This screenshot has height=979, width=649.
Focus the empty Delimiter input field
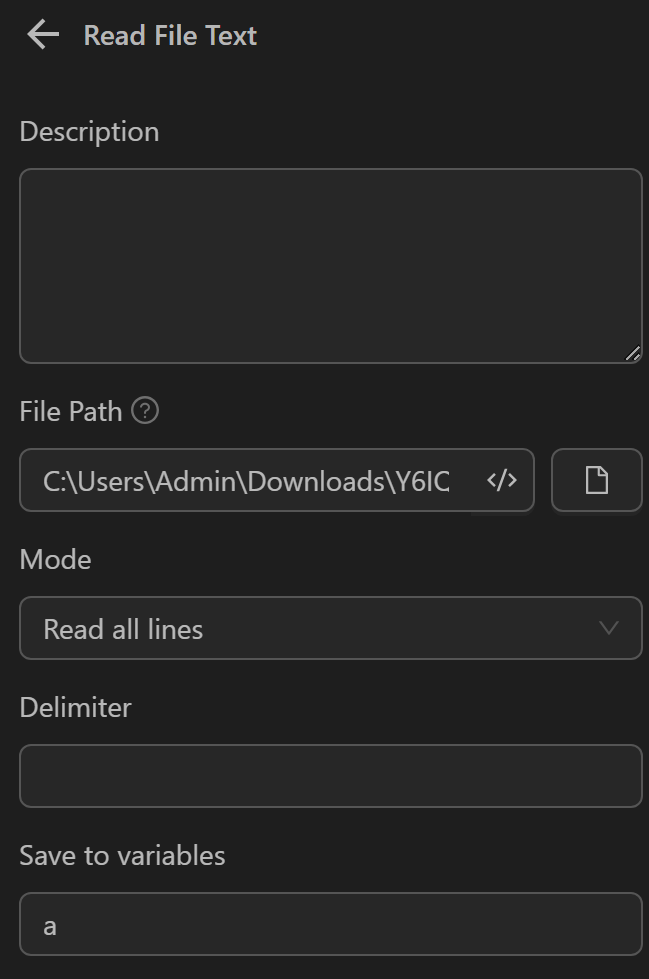pyautogui.click(x=330, y=776)
